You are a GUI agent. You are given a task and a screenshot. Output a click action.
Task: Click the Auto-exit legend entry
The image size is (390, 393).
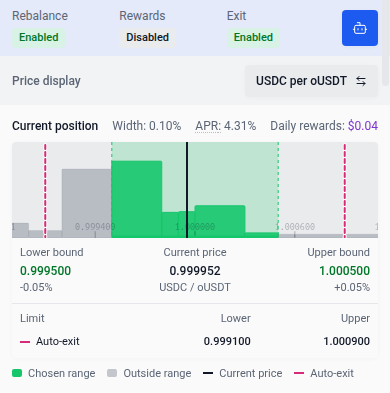click(x=324, y=373)
